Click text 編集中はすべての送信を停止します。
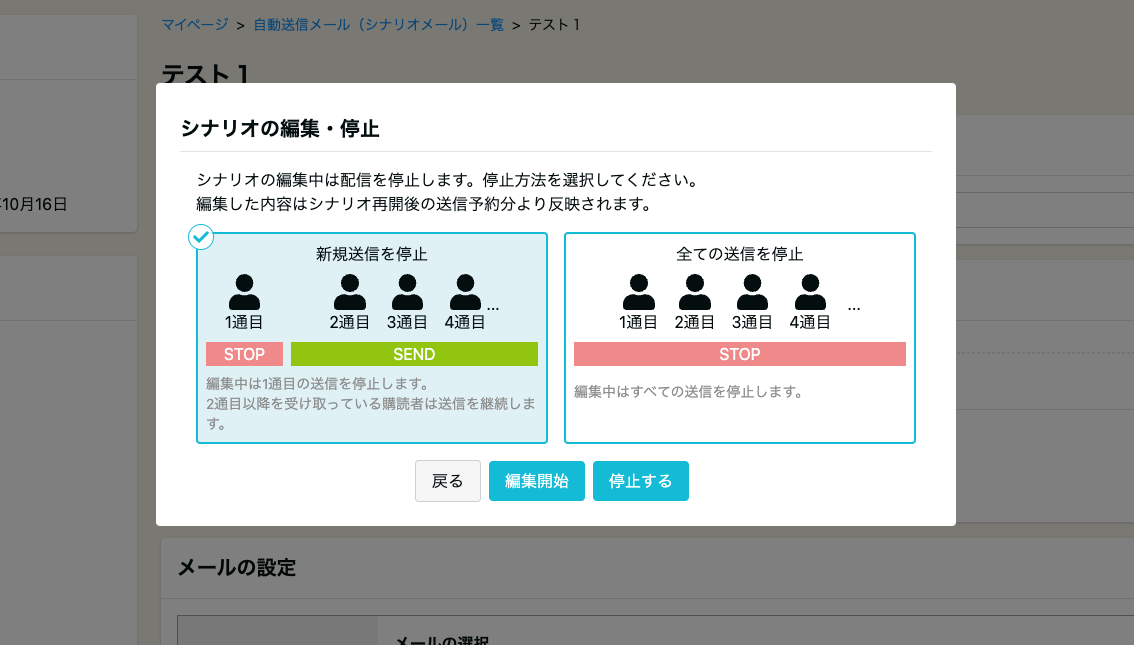Image resolution: width=1134 pixels, height=645 pixels. coord(688,392)
